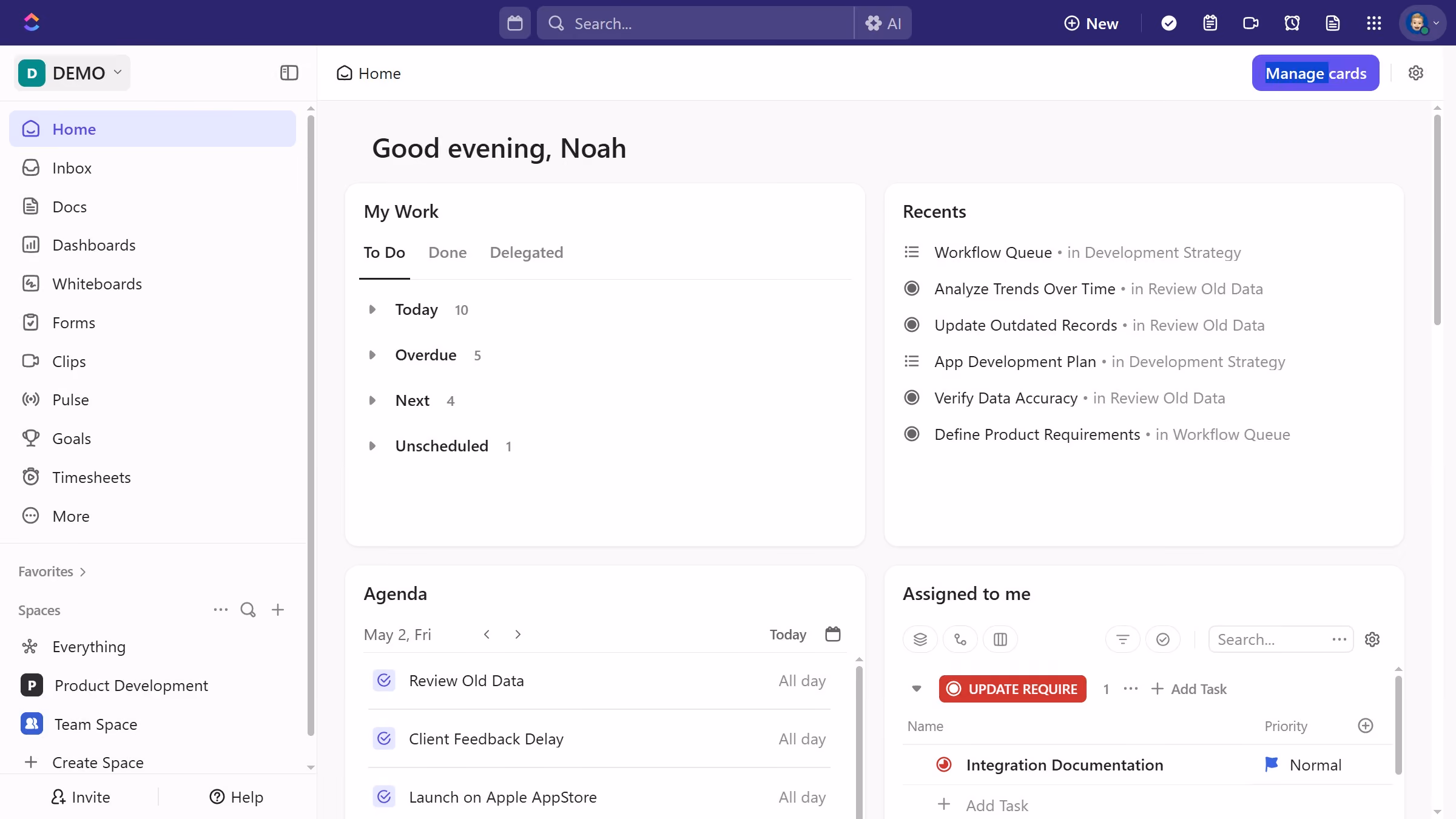Open Dashboards in sidebar
The height and width of the screenshot is (819, 1456).
pyautogui.click(x=152, y=244)
